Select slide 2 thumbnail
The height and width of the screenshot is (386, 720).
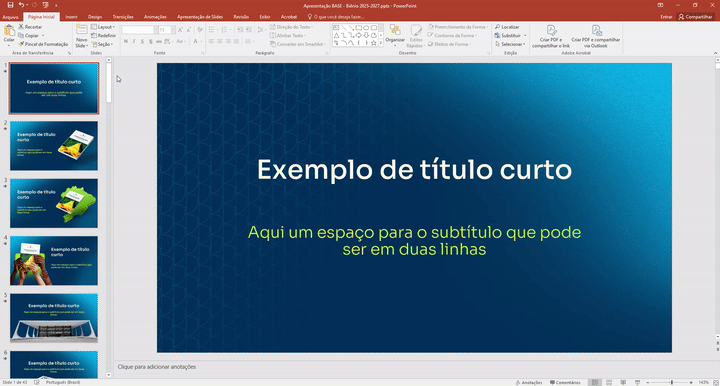[x=54, y=146]
